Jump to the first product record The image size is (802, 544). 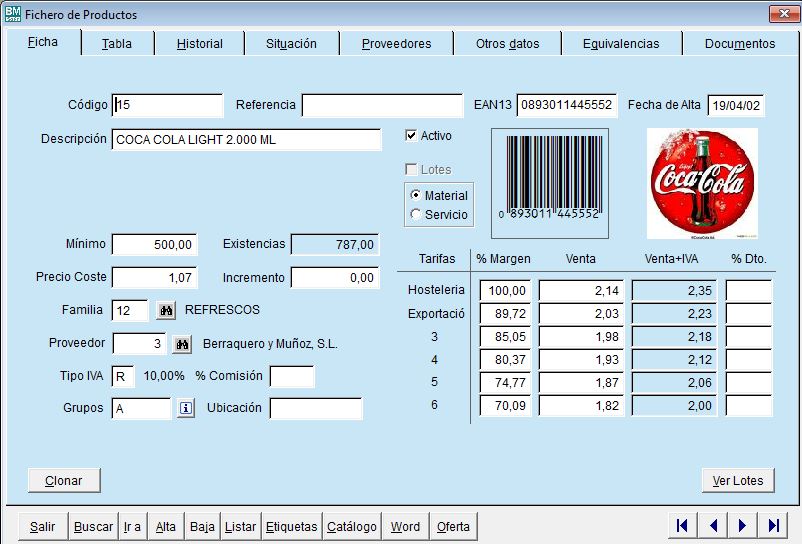pos(682,526)
